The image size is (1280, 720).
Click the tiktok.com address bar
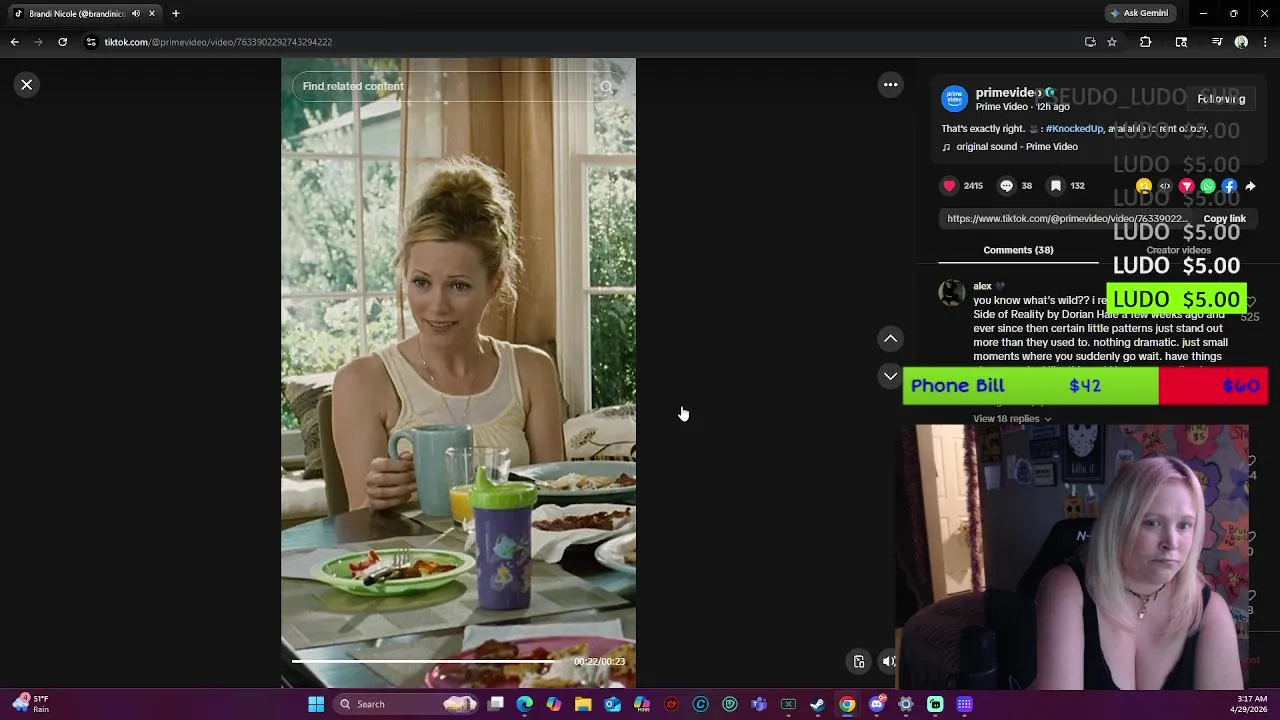(x=580, y=42)
